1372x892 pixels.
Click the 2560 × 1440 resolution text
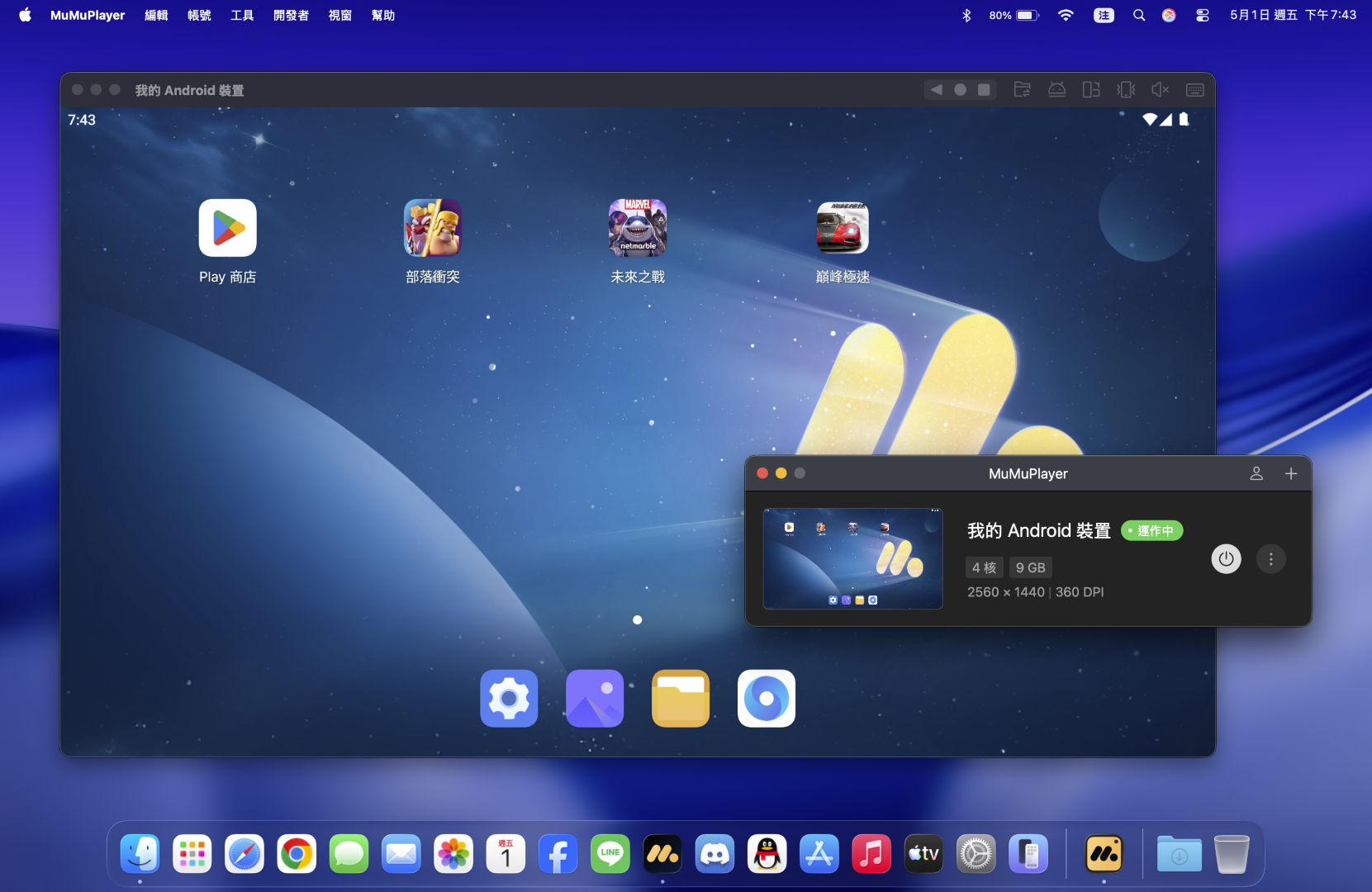[x=1006, y=592]
